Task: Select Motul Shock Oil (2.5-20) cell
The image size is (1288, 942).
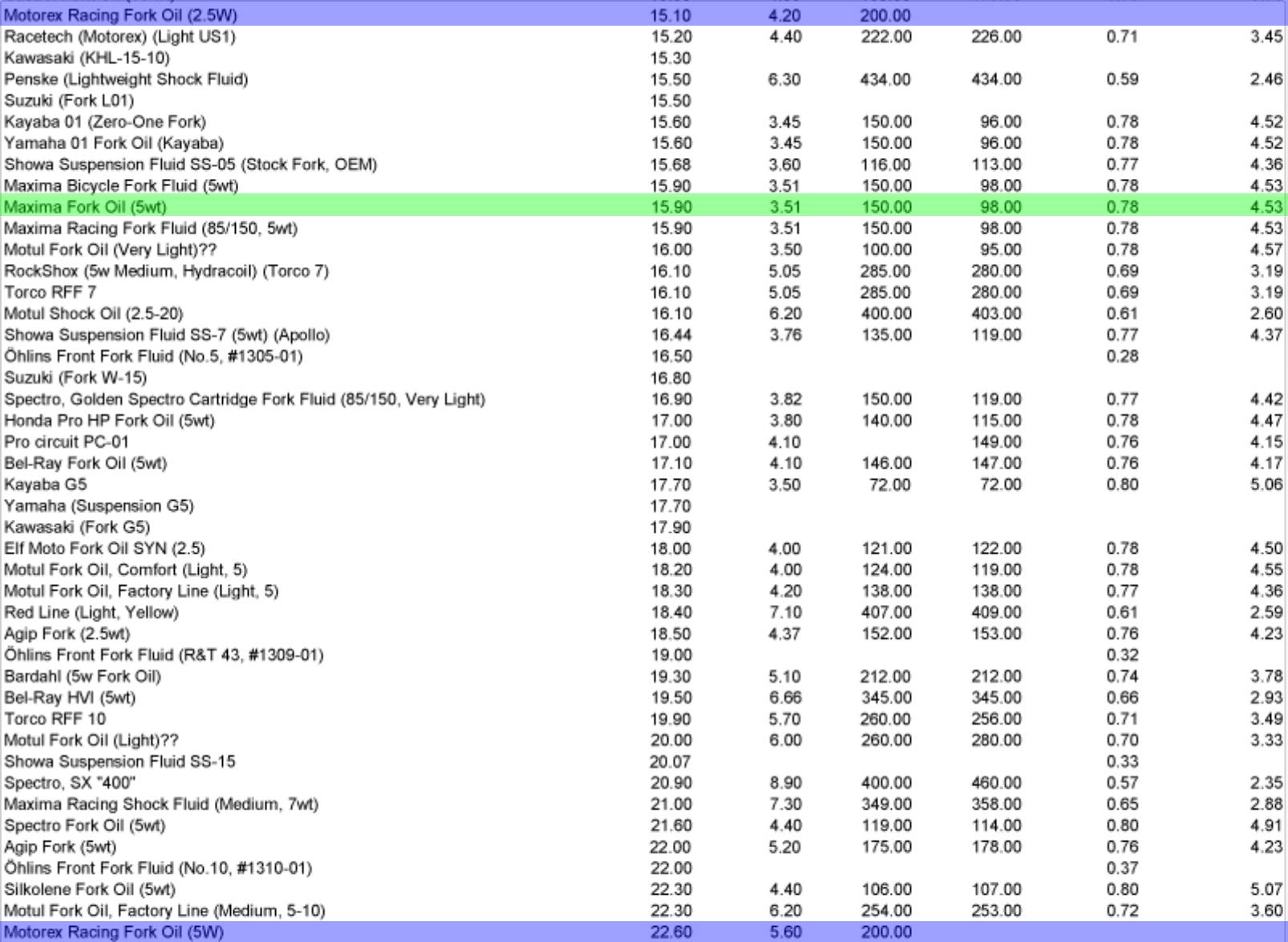Action: point(93,314)
